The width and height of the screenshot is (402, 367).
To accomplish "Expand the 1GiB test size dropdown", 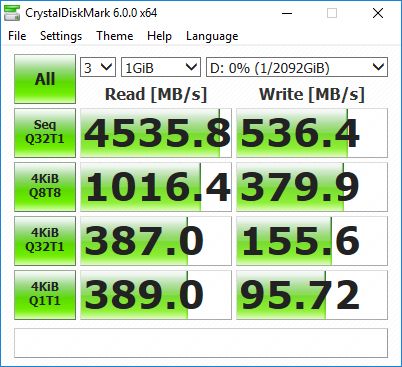I will (161, 67).
